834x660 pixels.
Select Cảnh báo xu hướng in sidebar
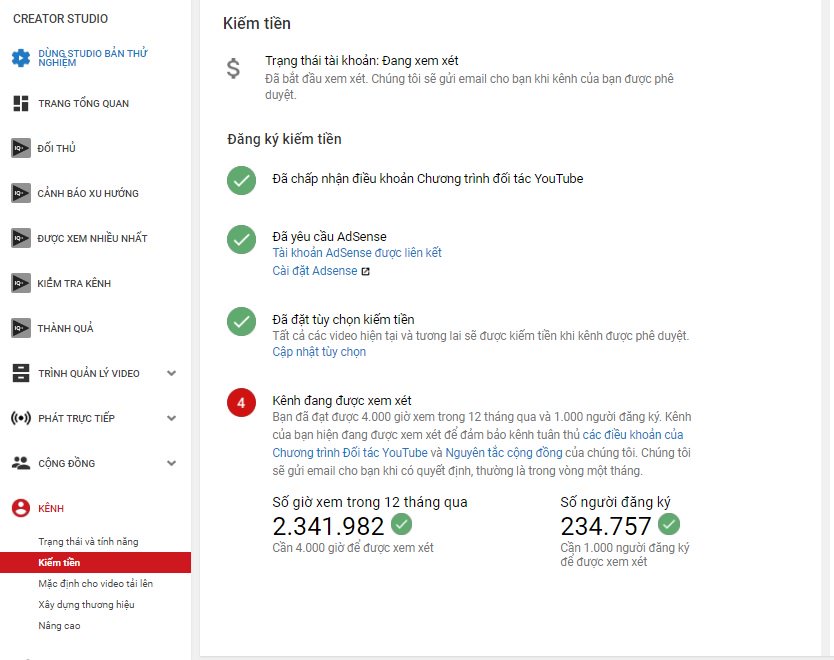(x=88, y=193)
